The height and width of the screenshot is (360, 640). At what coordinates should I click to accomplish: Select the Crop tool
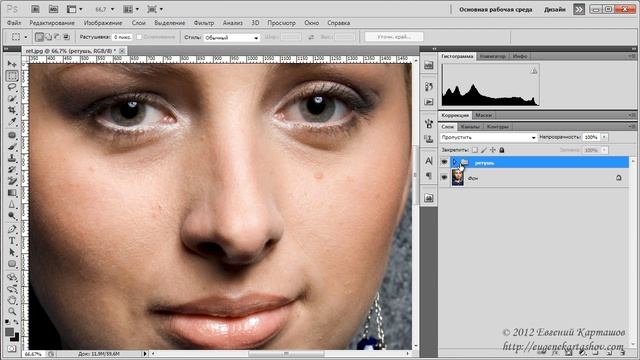point(12,110)
